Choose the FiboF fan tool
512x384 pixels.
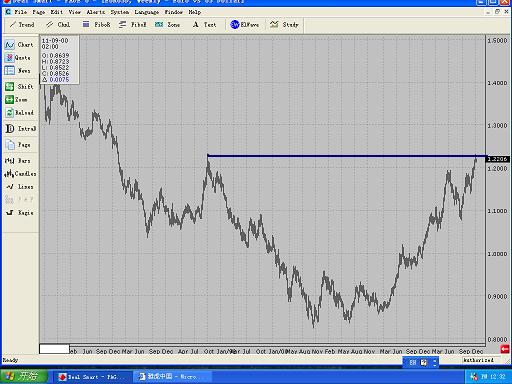pos(133,25)
